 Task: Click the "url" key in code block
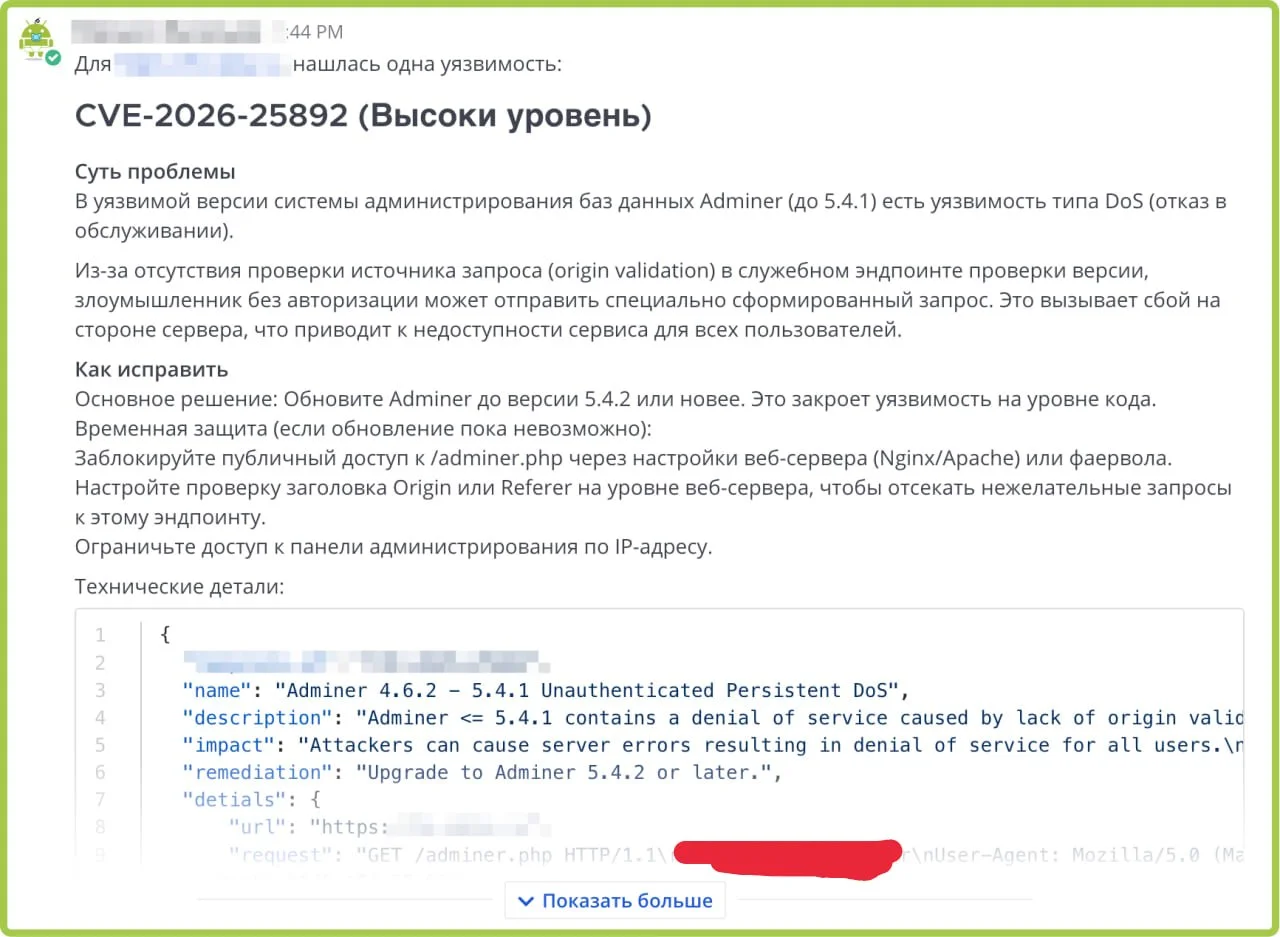click(x=256, y=827)
